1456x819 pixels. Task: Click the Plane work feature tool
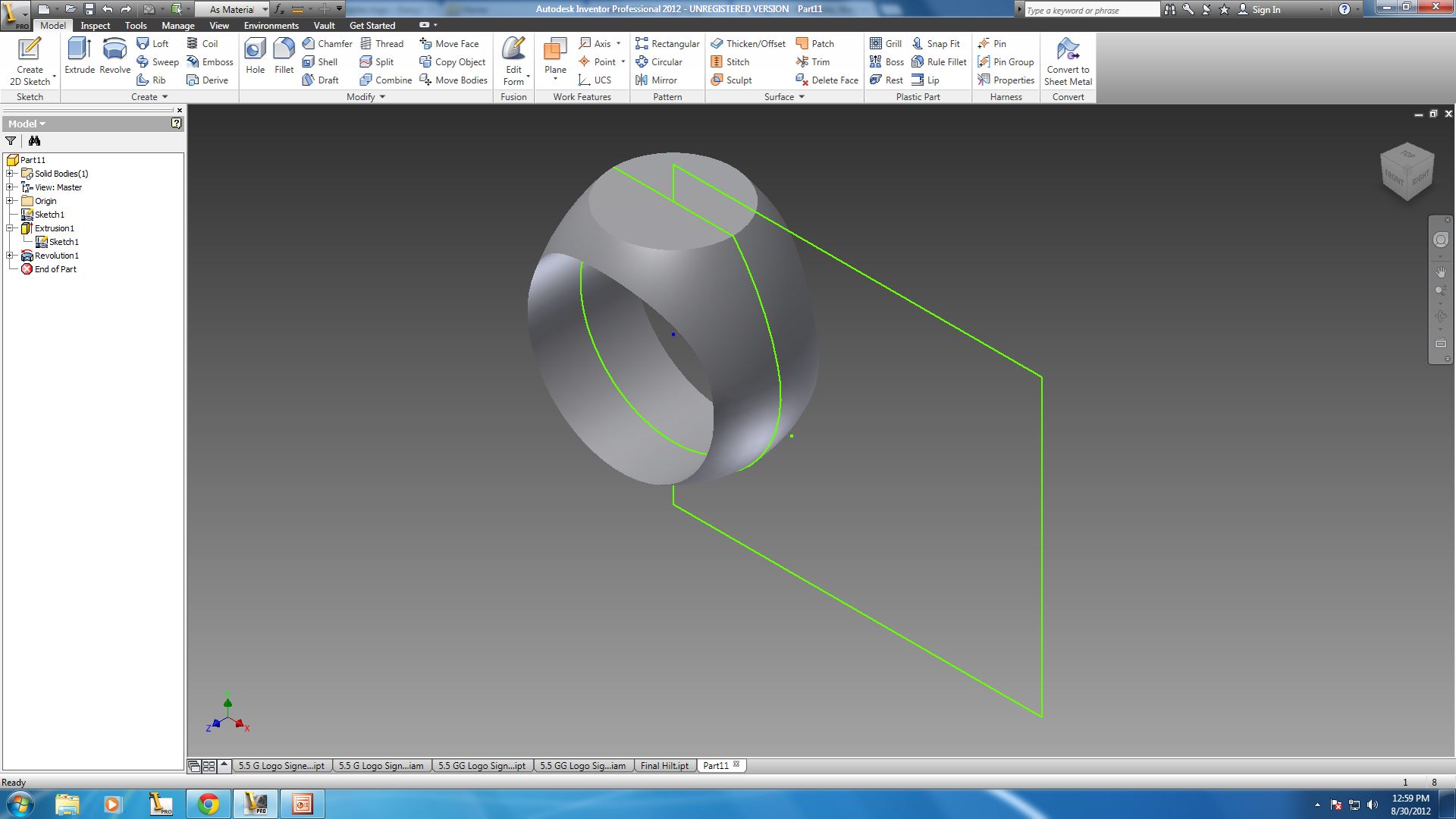click(x=555, y=58)
